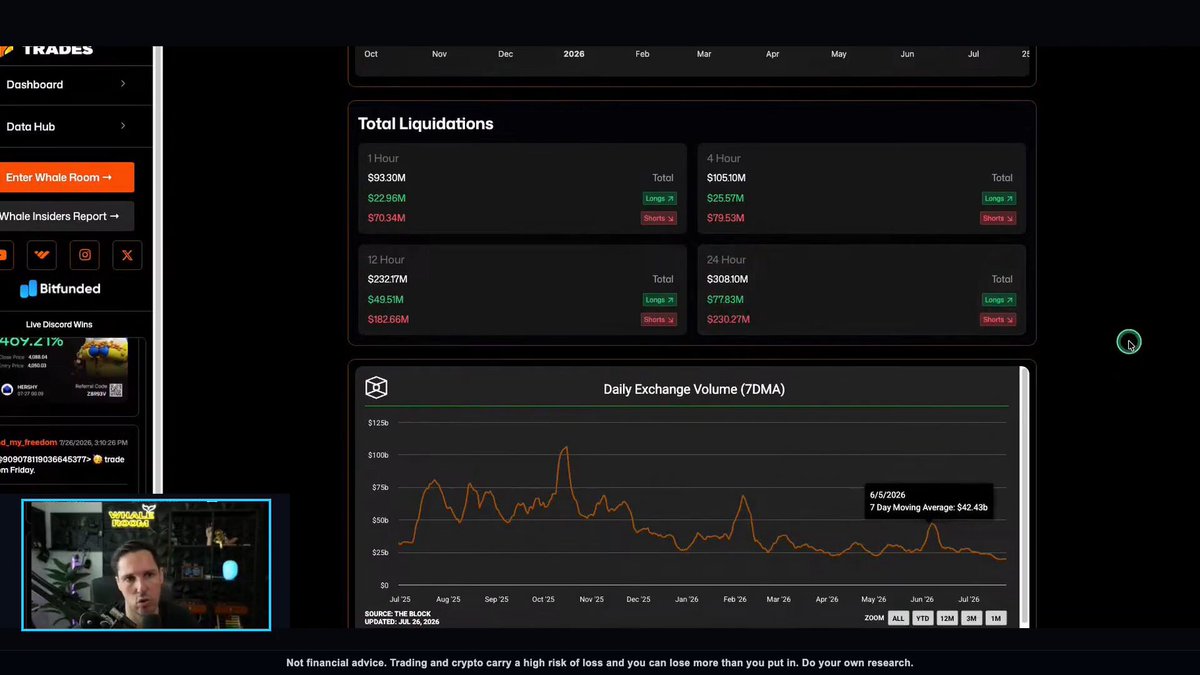Click the Longs badge in 4 Hour card
The height and width of the screenshot is (675, 1200).
998,199
